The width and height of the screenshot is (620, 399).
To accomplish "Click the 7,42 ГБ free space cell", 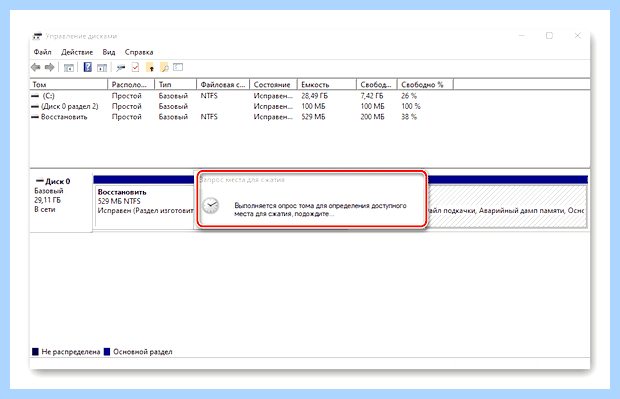I will click(x=372, y=96).
